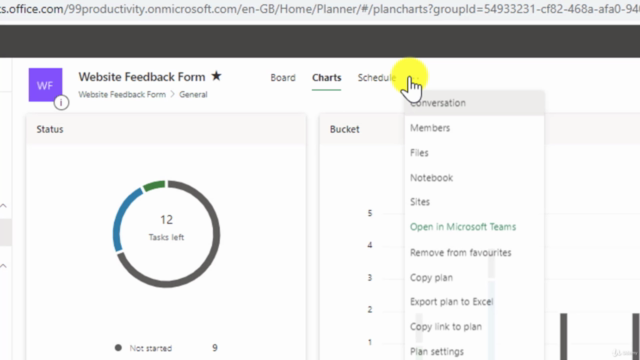The width and height of the screenshot is (640, 360).
Task: Open plan info circle icon
Action: coord(61,102)
